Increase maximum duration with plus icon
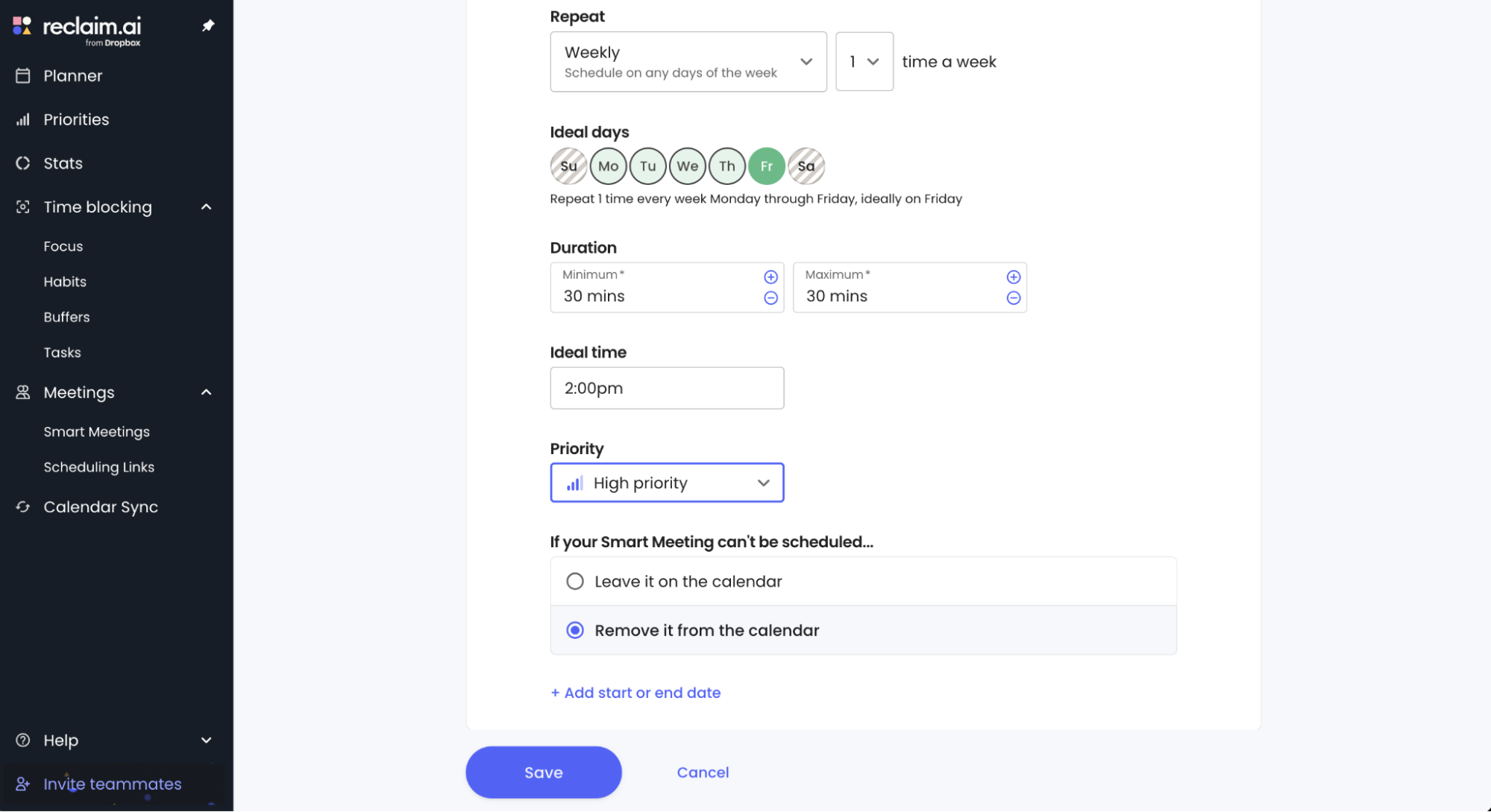Viewport: 1491px width, 812px height. coord(1013,277)
